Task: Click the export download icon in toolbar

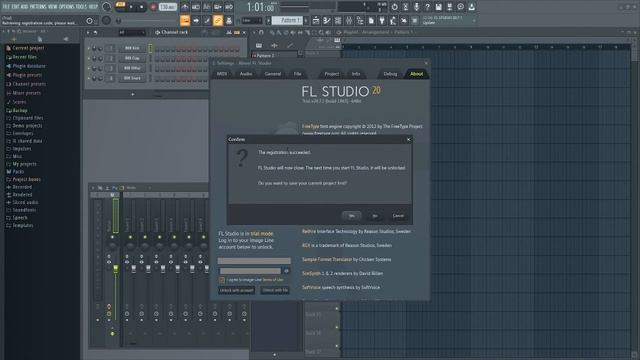Action: pyautogui.click(x=471, y=7)
